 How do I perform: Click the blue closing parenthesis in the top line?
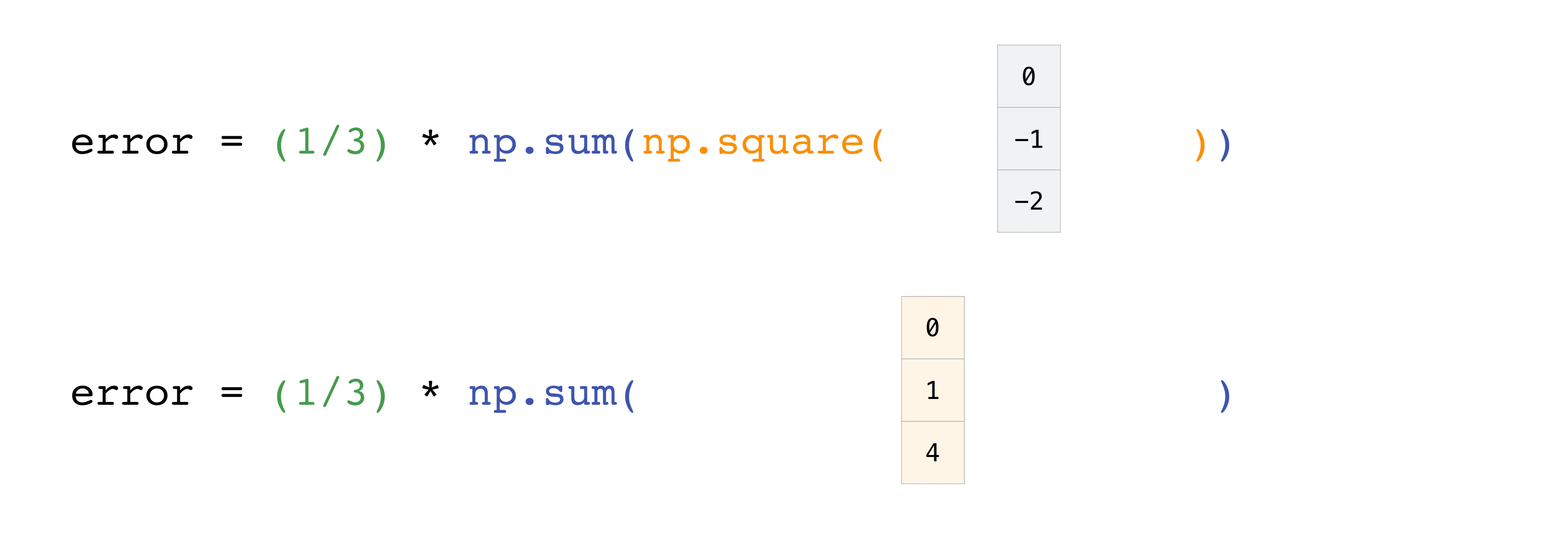click(x=1225, y=145)
